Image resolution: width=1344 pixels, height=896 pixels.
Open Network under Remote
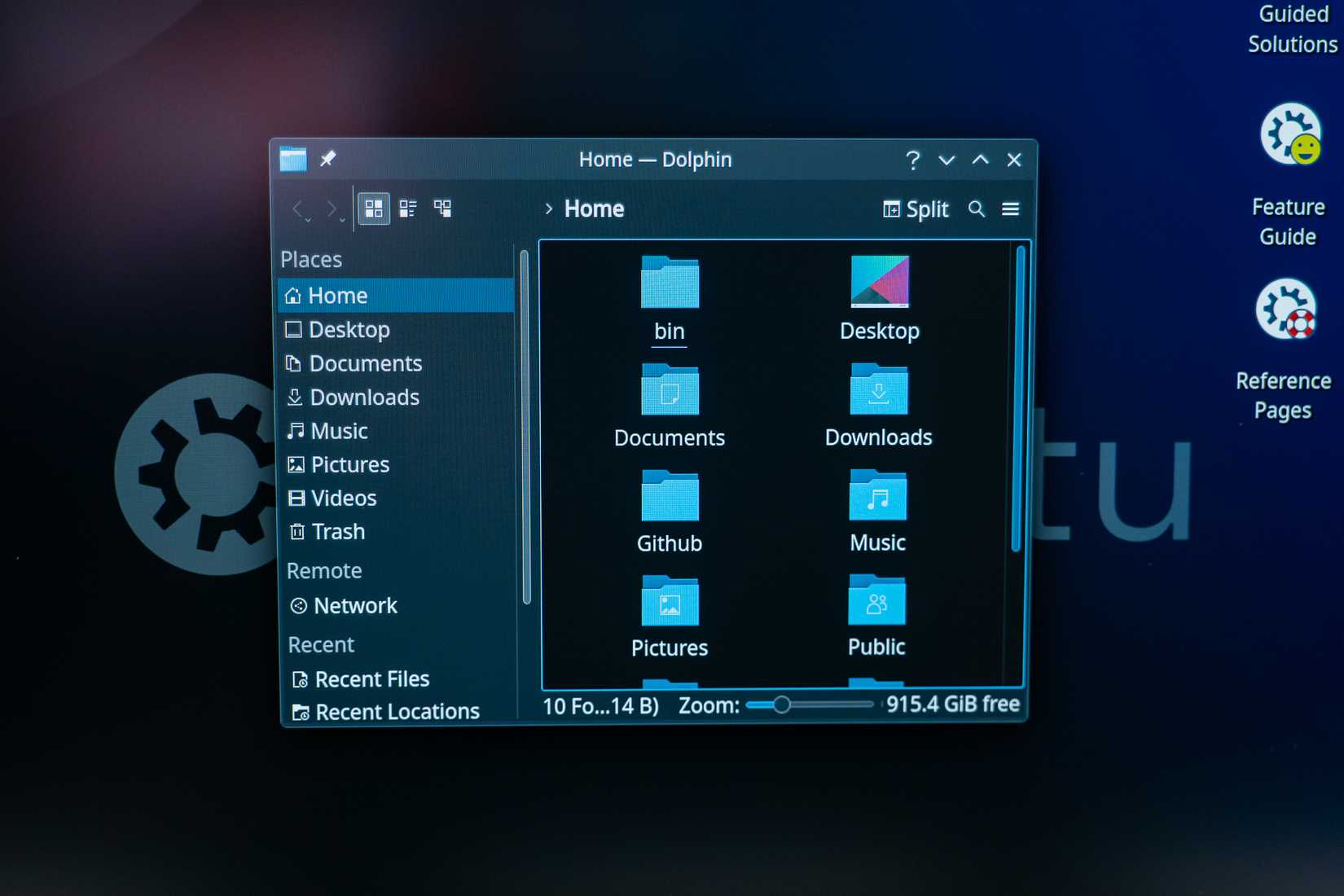click(355, 605)
